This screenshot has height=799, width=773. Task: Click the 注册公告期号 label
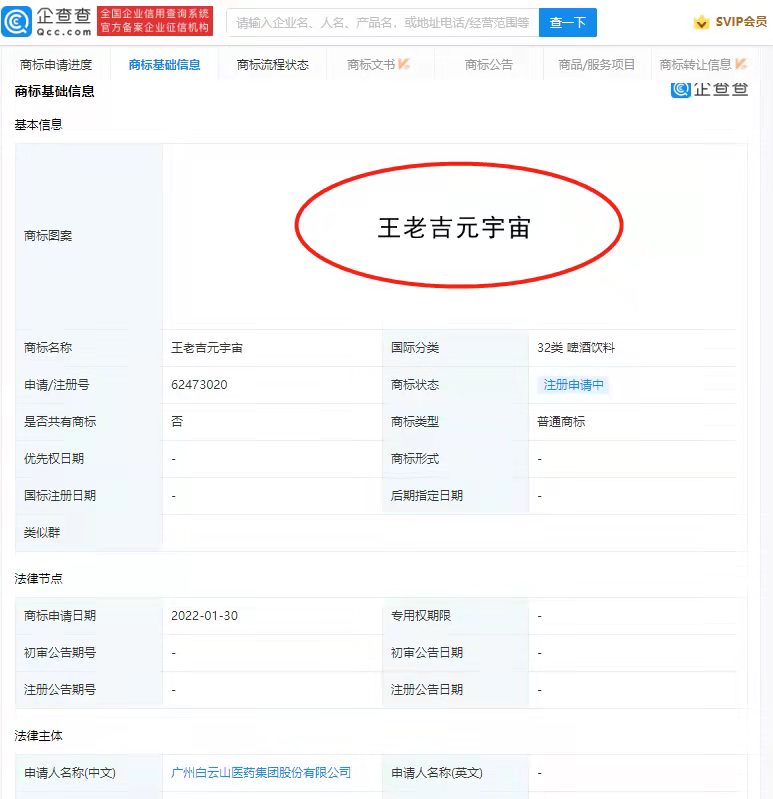(x=60, y=689)
